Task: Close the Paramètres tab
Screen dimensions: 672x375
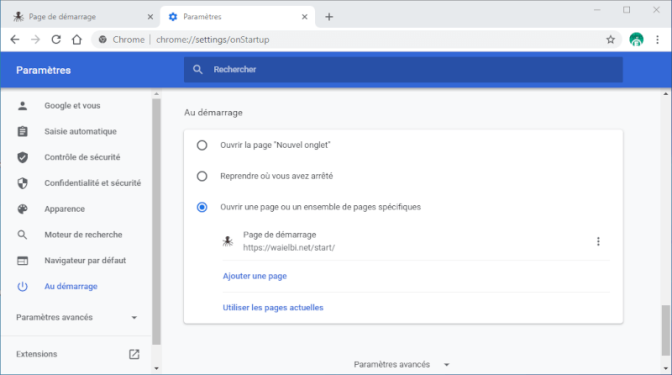Action: [304, 17]
